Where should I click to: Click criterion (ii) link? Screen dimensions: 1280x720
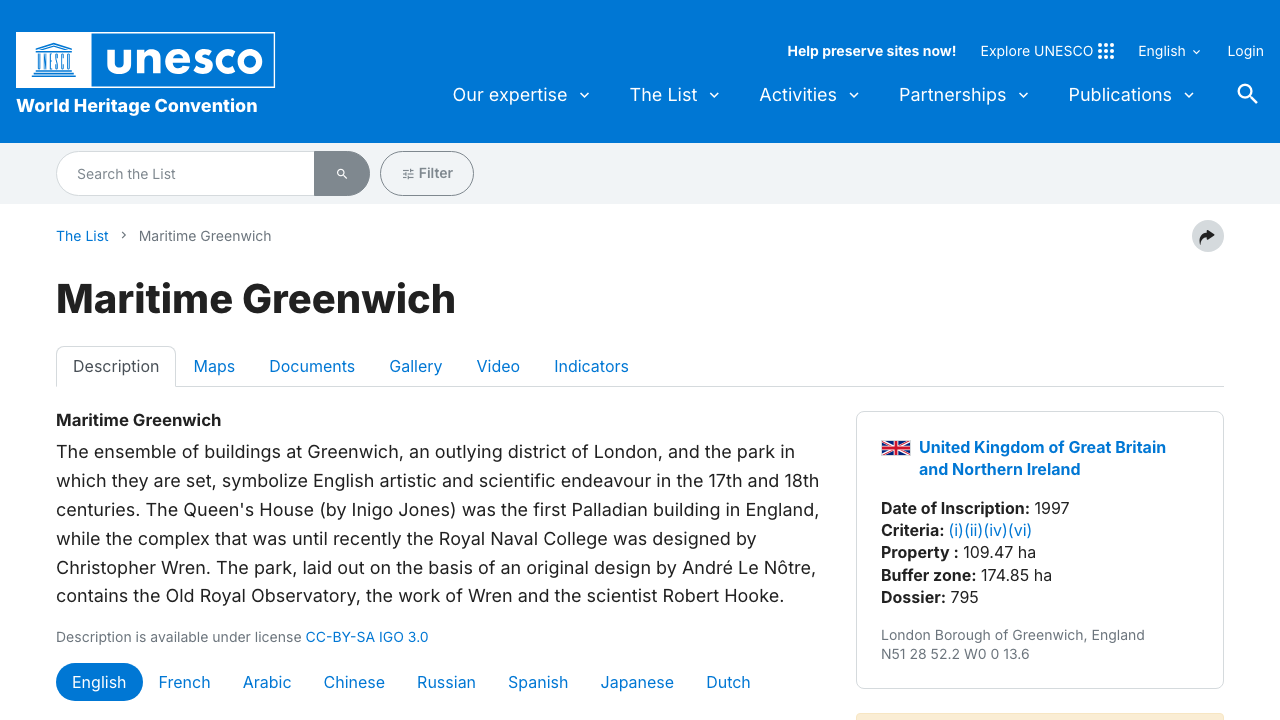point(974,530)
